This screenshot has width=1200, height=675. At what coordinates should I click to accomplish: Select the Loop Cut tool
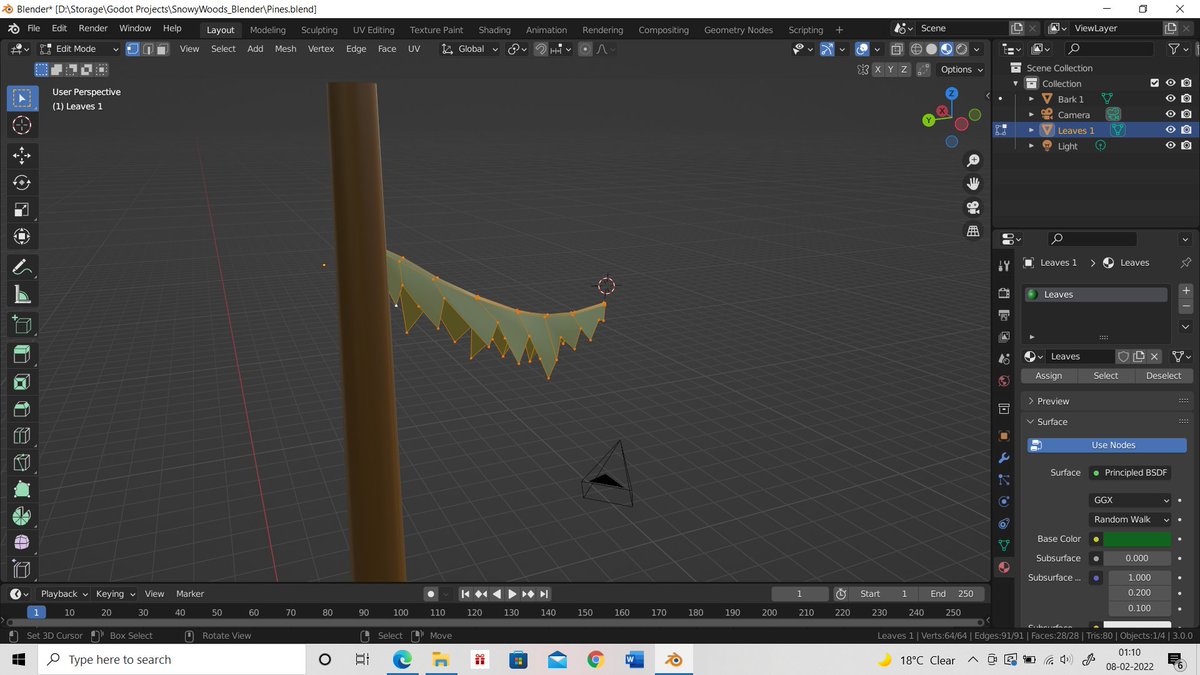click(x=22, y=435)
